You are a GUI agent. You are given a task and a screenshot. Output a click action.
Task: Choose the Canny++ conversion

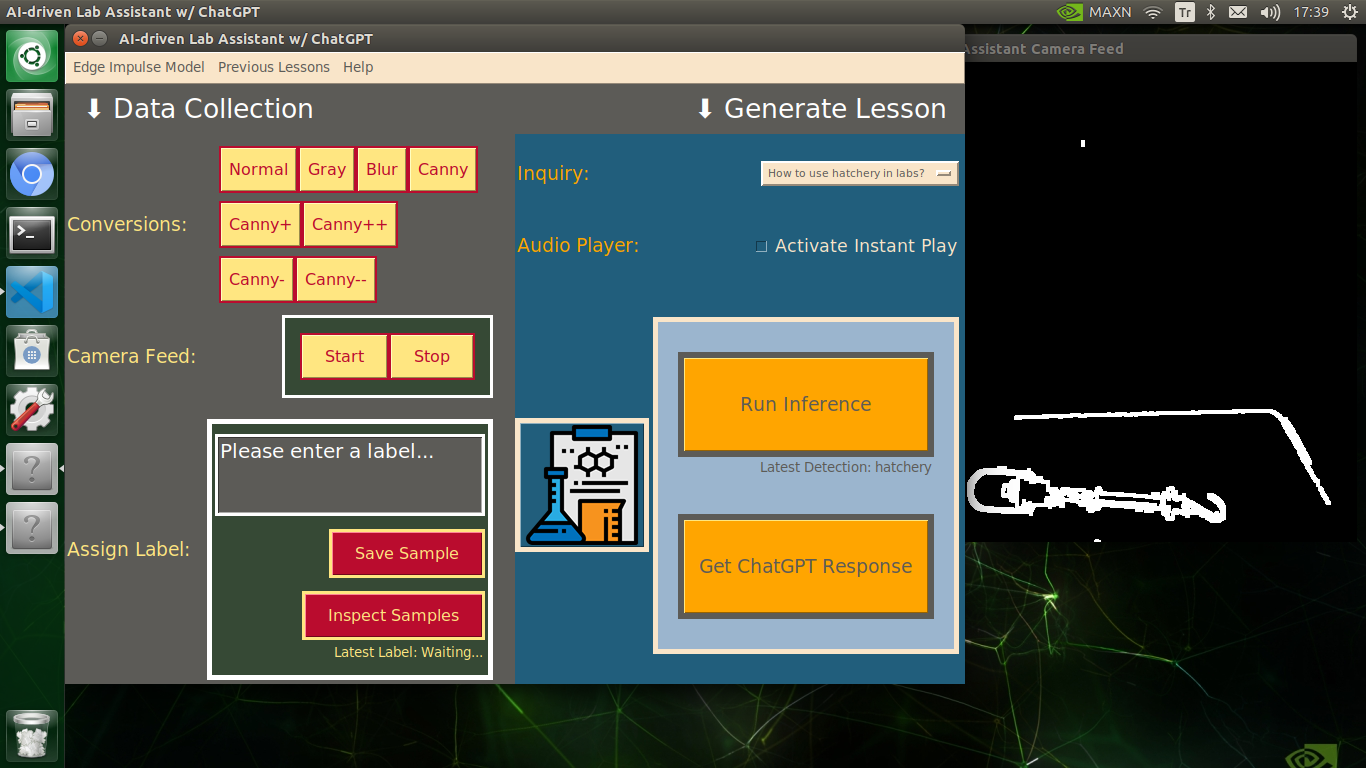coord(350,224)
